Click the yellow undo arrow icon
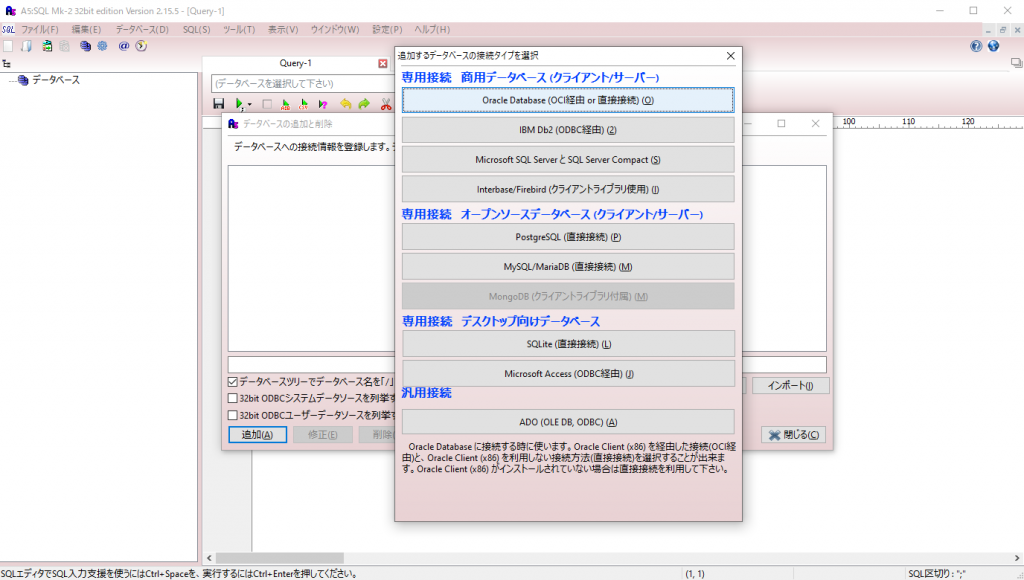The height and width of the screenshot is (580, 1024). point(345,103)
